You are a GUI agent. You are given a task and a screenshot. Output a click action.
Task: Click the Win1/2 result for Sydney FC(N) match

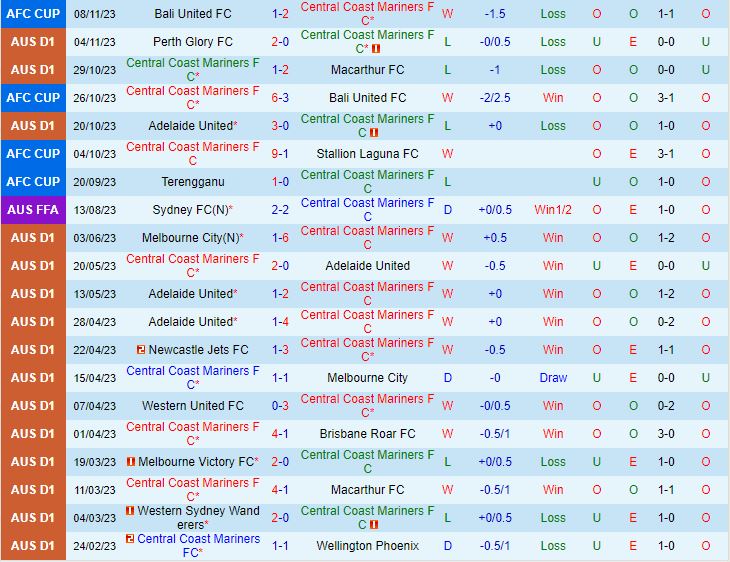pyautogui.click(x=553, y=210)
